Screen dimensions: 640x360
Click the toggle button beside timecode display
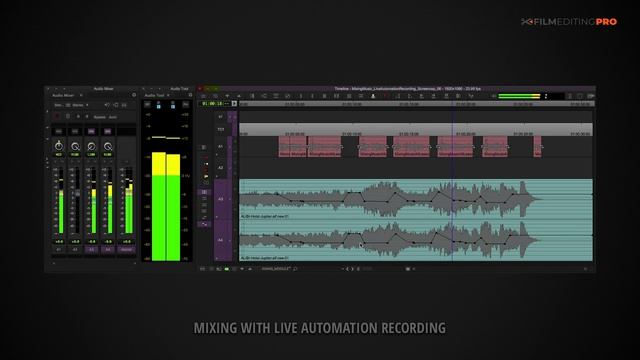234,104
